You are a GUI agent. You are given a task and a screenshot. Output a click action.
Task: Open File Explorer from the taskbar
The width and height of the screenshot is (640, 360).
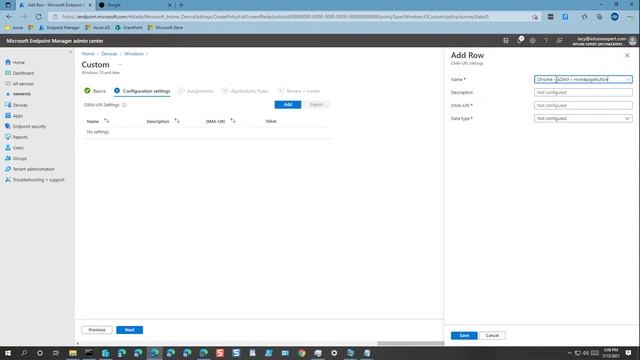tap(73, 353)
